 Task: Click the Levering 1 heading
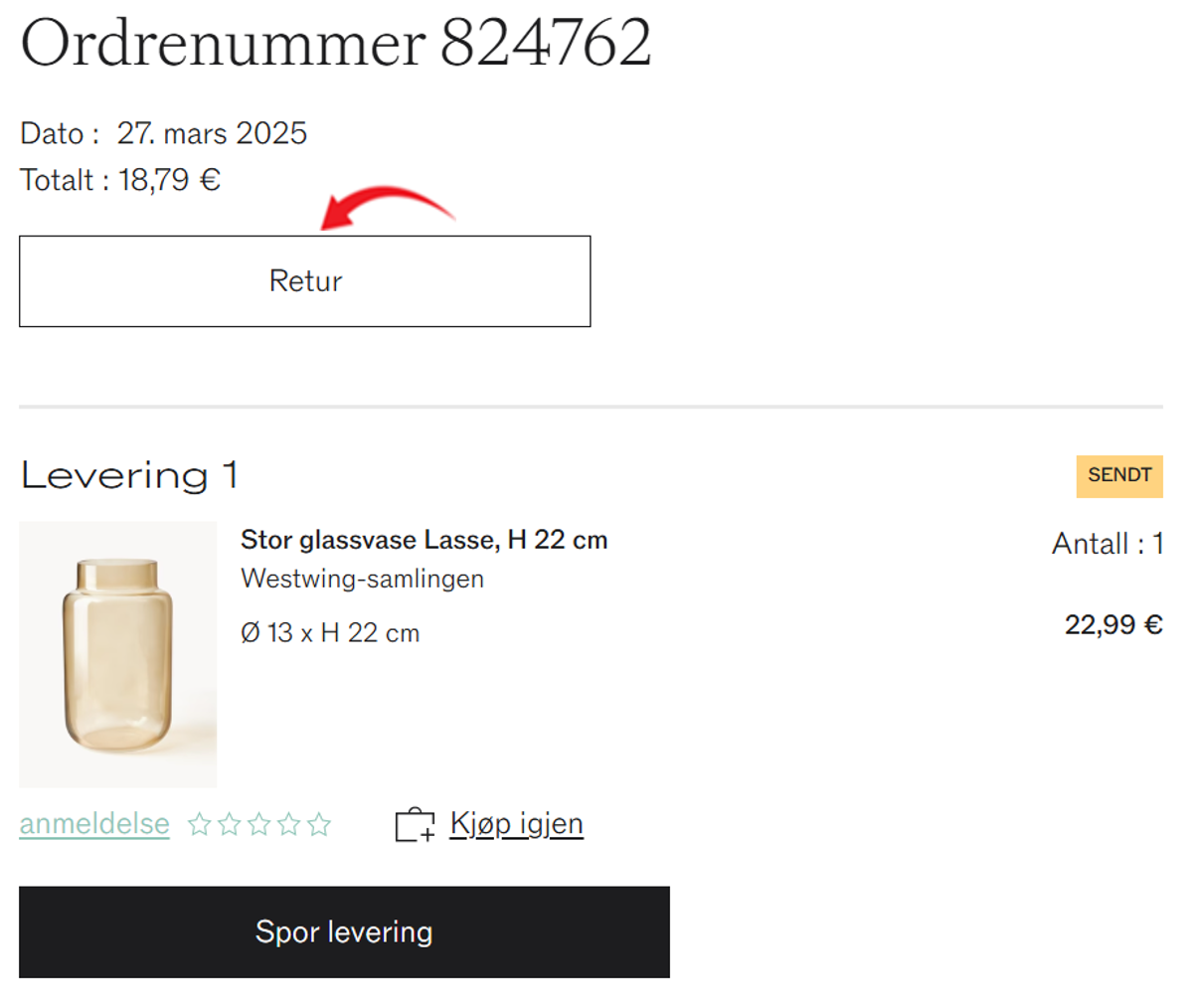129,475
